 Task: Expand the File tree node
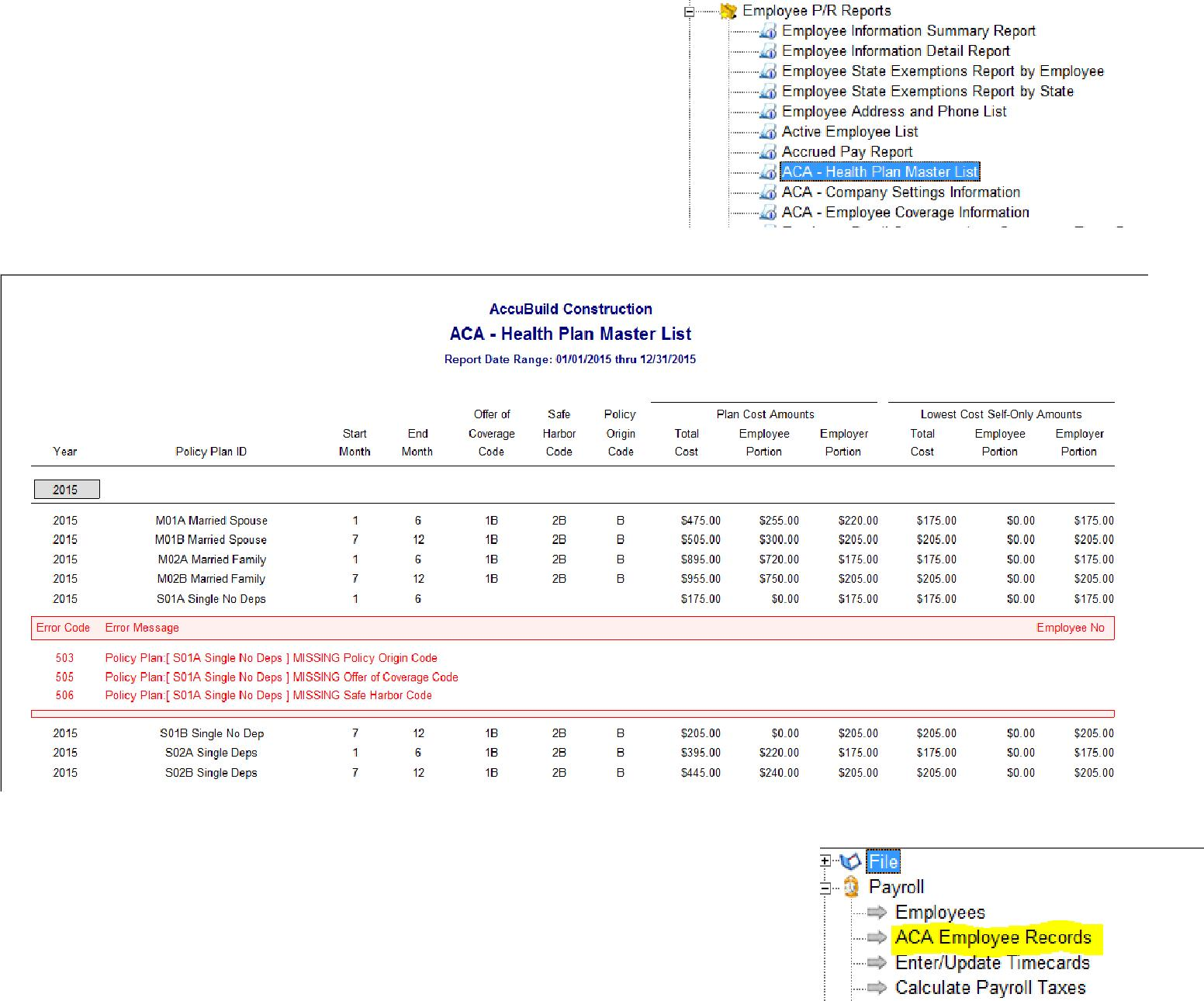tap(825, 861)
